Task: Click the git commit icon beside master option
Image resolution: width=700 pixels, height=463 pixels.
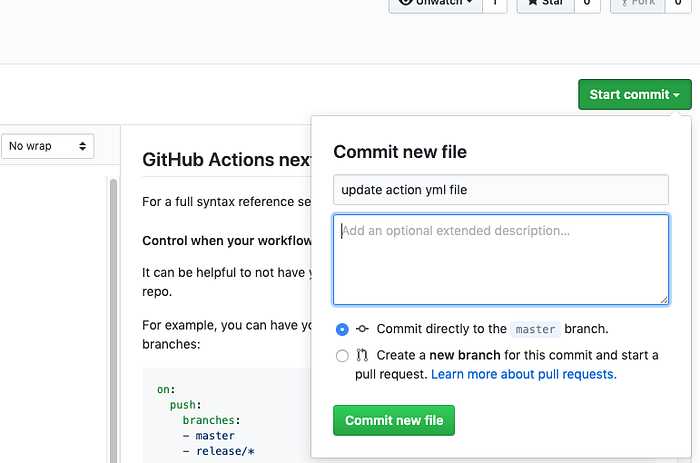Action: pos(362,329)
